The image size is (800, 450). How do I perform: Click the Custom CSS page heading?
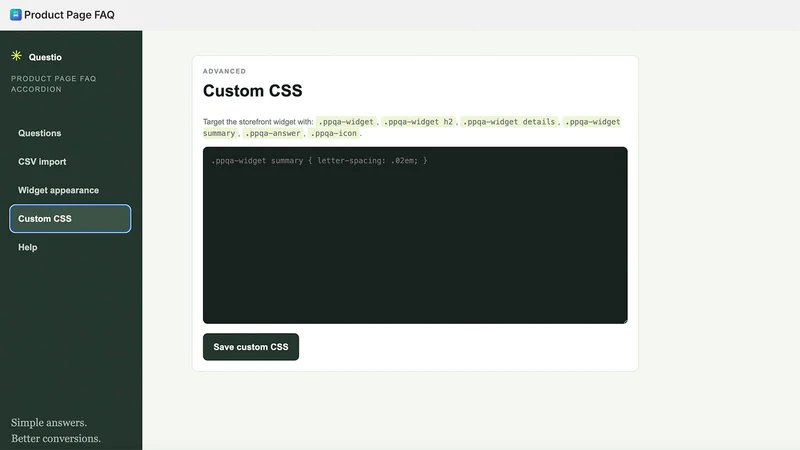click(253, 91)
